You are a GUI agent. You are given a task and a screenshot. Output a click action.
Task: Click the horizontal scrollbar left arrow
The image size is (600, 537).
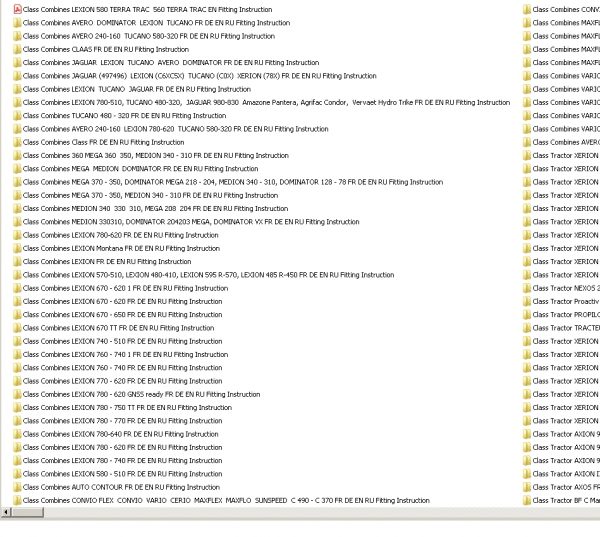click(x=6, y=512)
